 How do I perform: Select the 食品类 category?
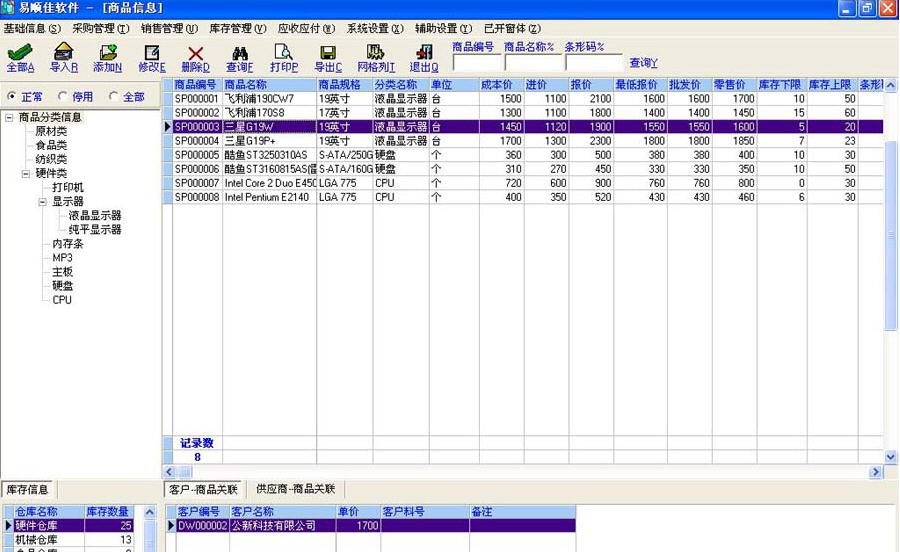[51, 145]
